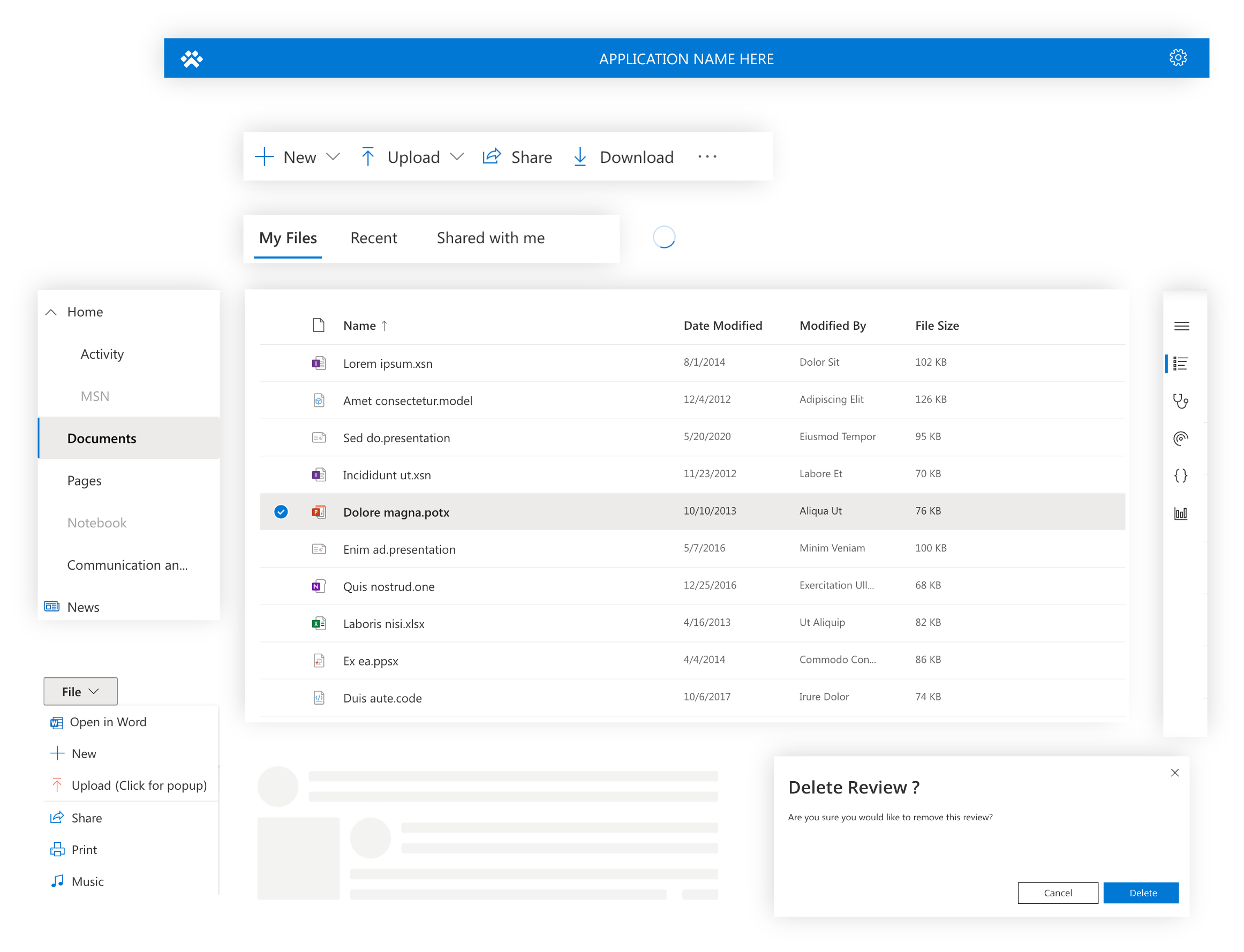Click the Delete button in dialog
The width and height of the screenshot is (1244, 952).
click(x=1142, y=892)
